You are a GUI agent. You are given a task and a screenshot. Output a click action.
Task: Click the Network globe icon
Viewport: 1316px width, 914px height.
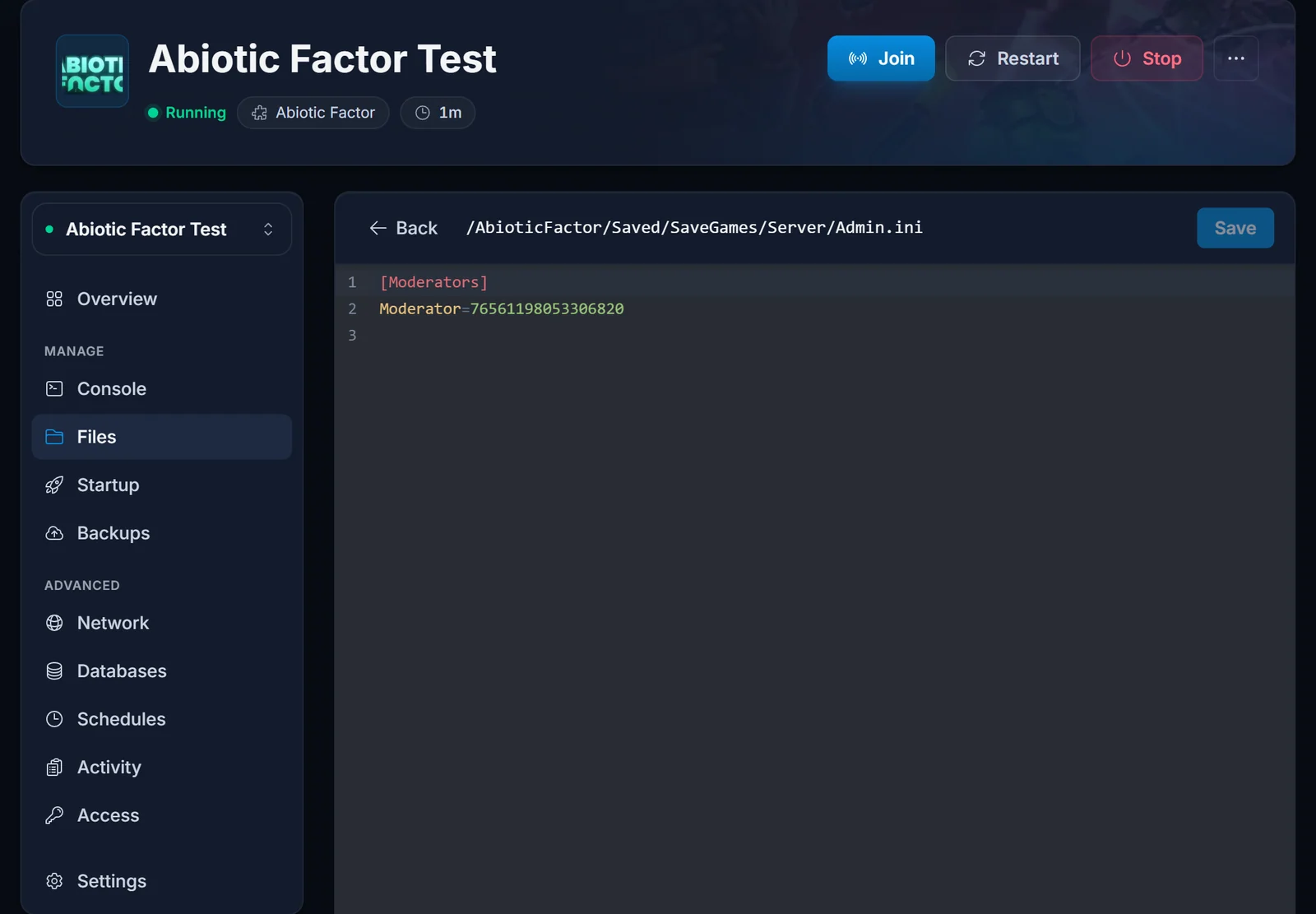coord(54,623)
